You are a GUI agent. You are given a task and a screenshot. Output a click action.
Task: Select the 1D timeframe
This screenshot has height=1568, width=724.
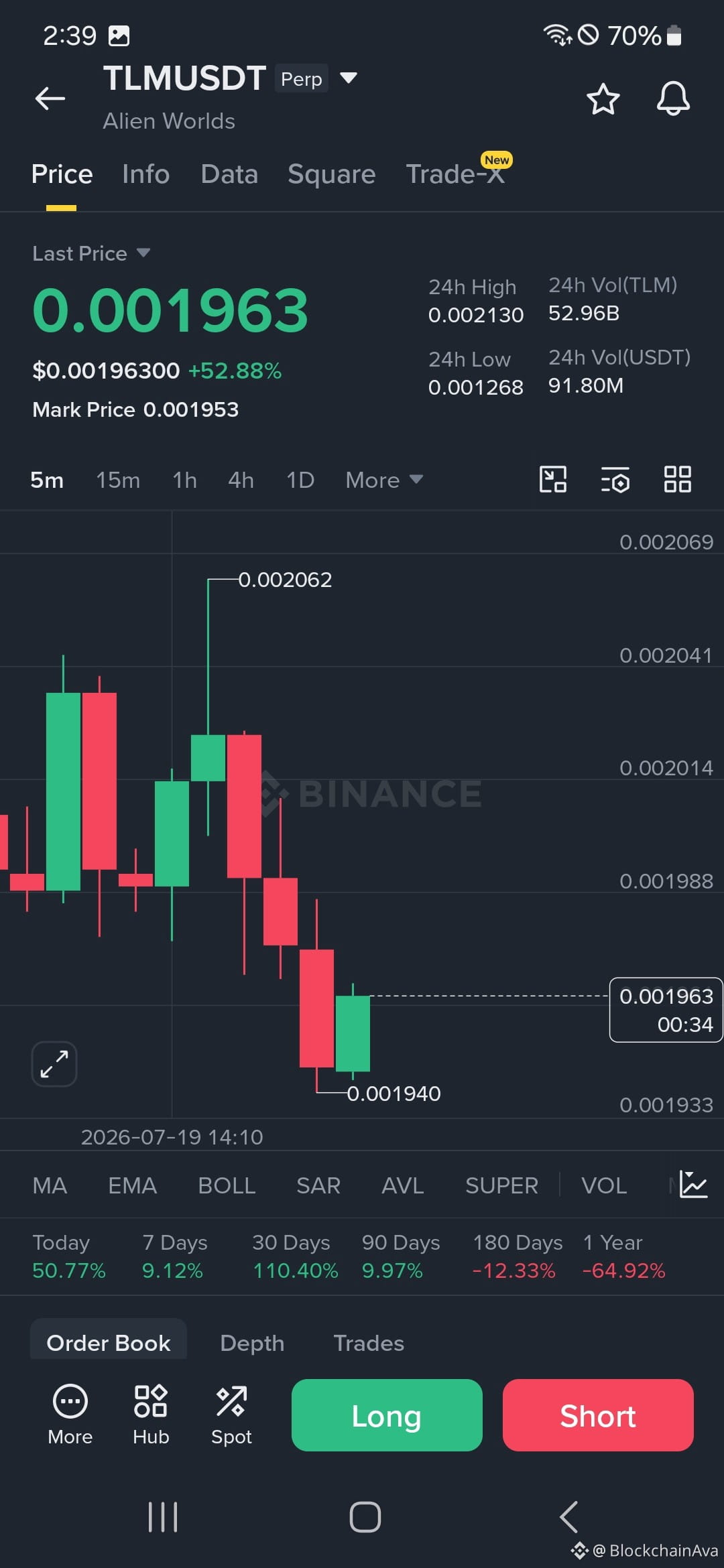pyautogui.click(x=300, y=480)
